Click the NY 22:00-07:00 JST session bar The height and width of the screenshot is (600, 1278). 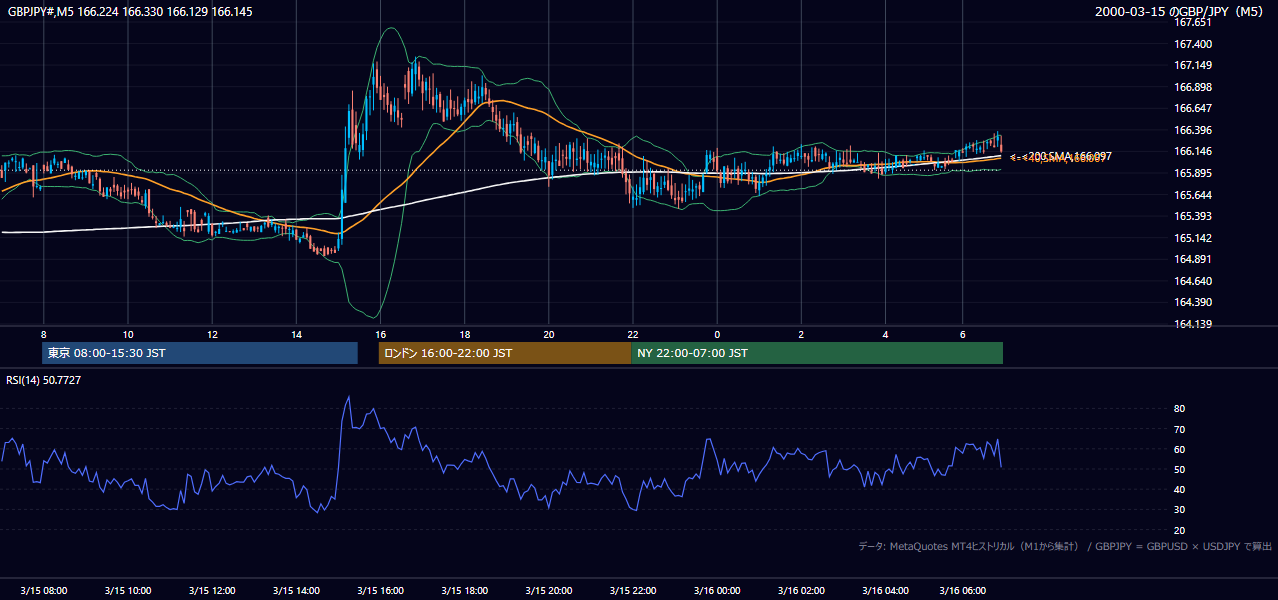pos(817,353)
